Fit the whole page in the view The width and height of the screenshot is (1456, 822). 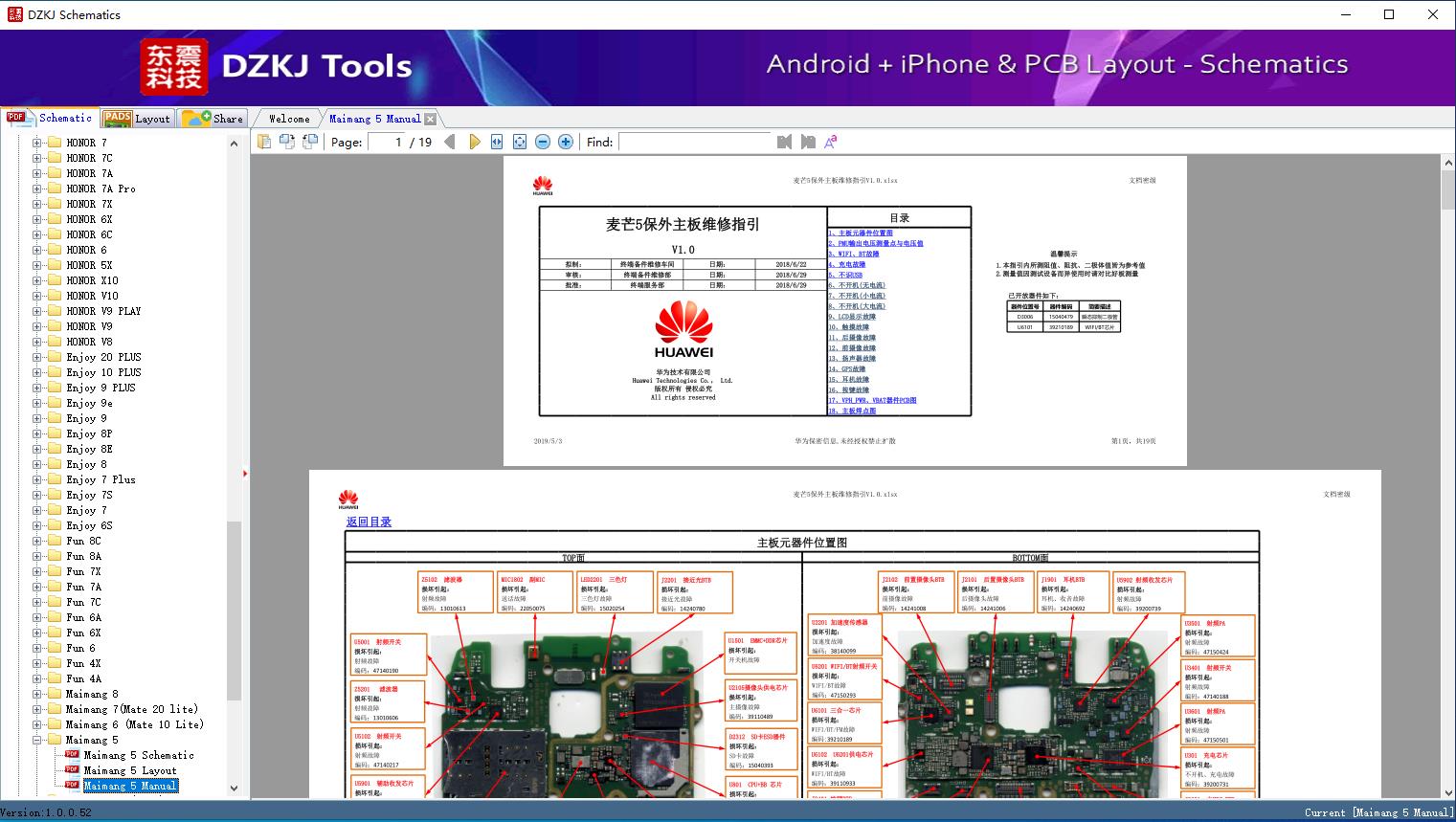520,142
